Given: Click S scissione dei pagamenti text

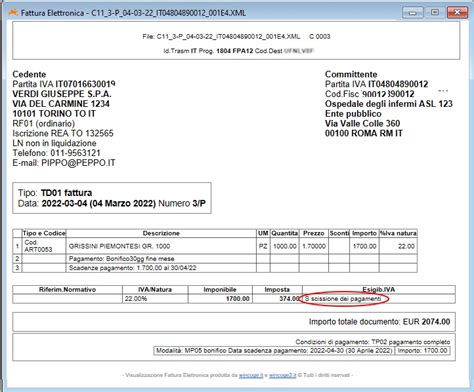Looking at the screenshot, I should click(343, 299).
